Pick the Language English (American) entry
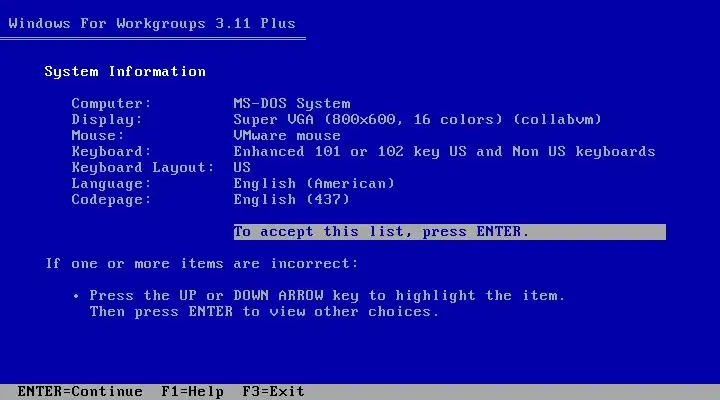Viewport: 720px width, 400px height. (314, 184)
